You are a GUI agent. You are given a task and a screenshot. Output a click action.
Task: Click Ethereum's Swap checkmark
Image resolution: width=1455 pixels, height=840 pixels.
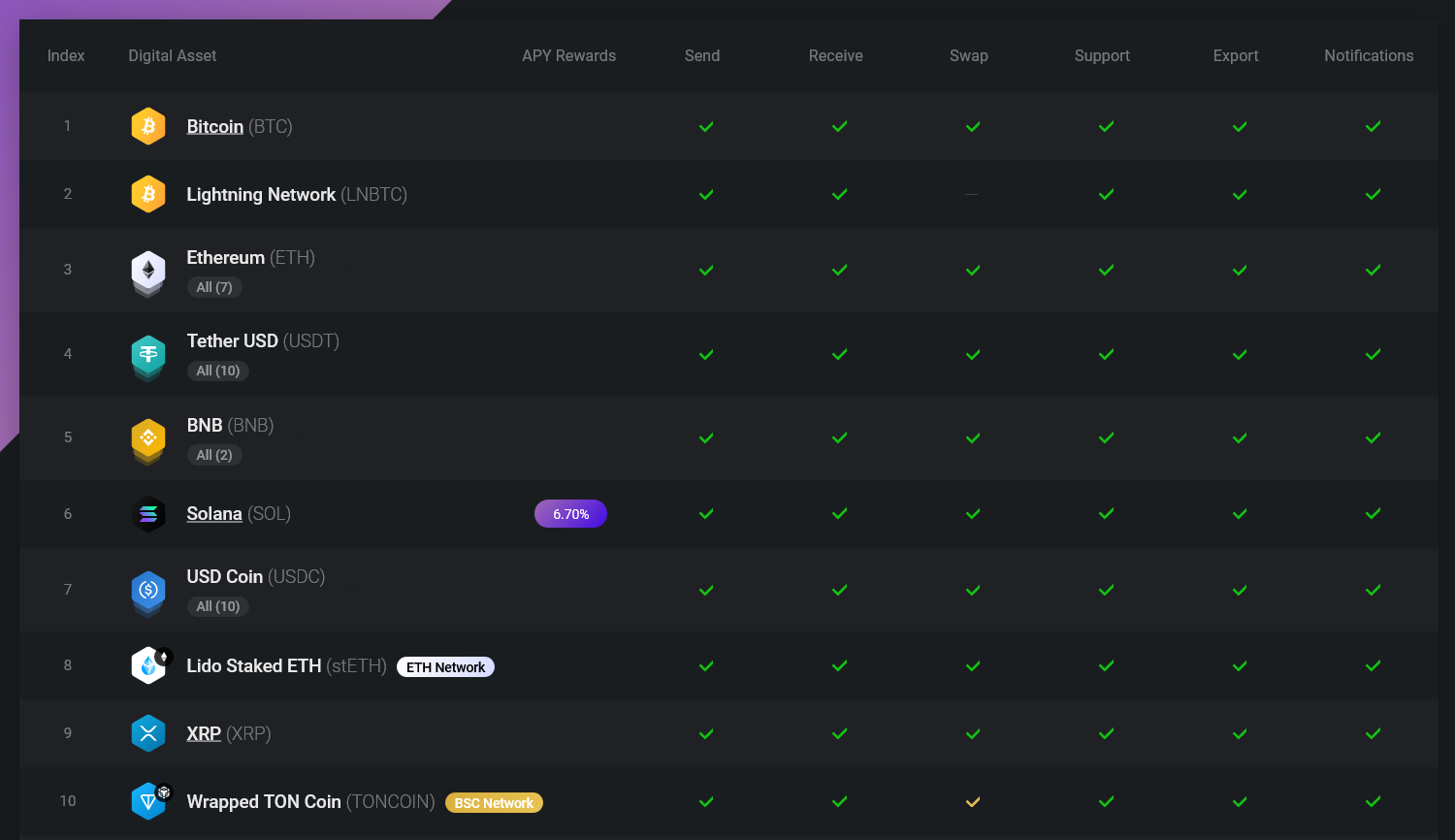pos(973,270)
